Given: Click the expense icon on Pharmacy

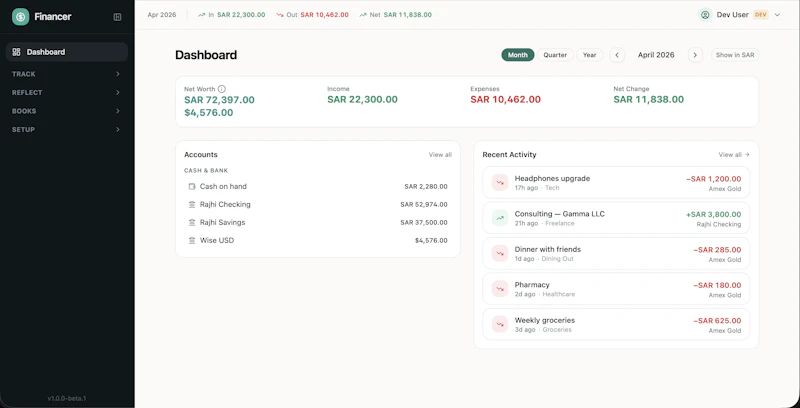Looking at the screenshot, I should point(500,289).
